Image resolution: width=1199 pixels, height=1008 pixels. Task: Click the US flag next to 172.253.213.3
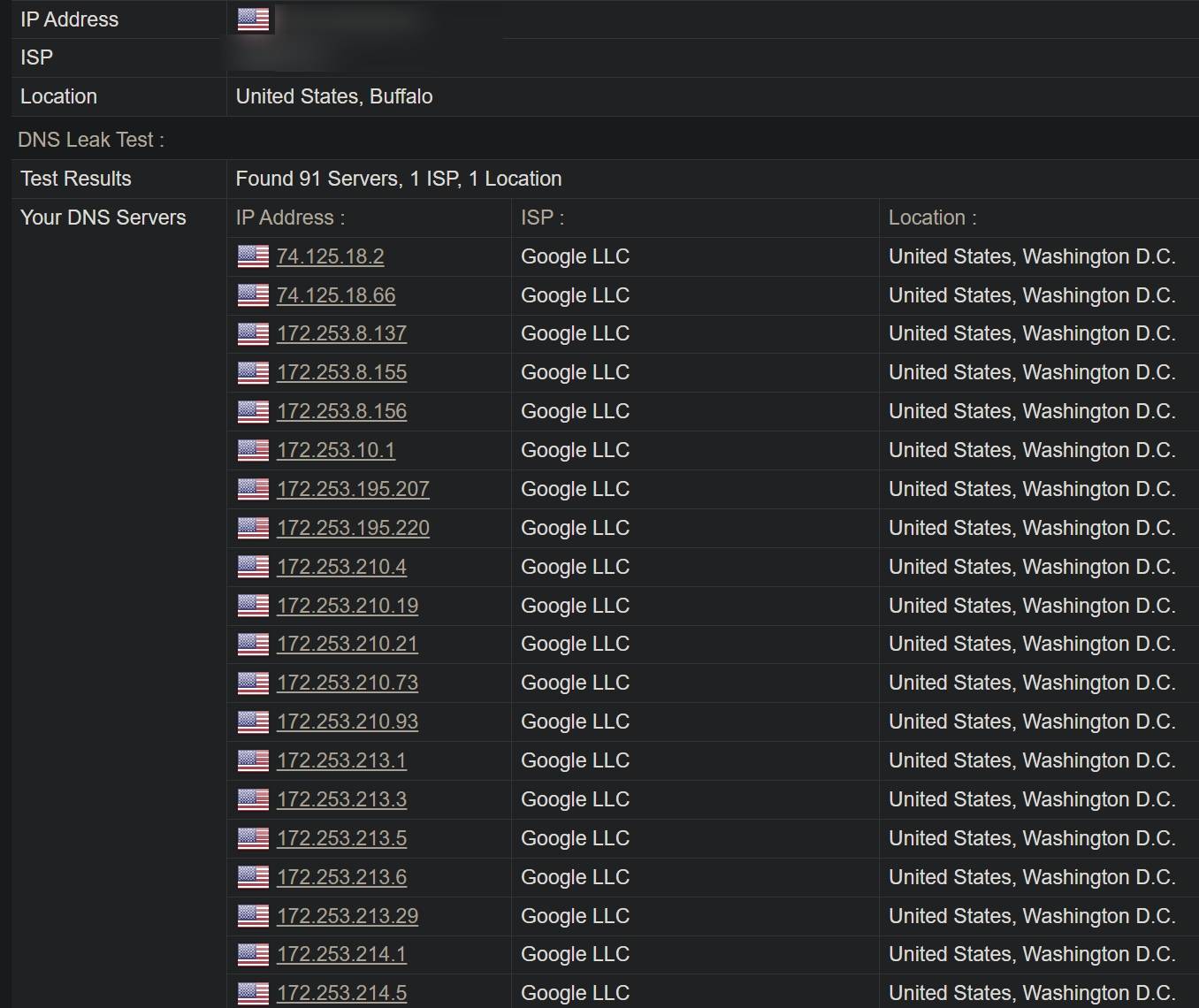point(253,799)
